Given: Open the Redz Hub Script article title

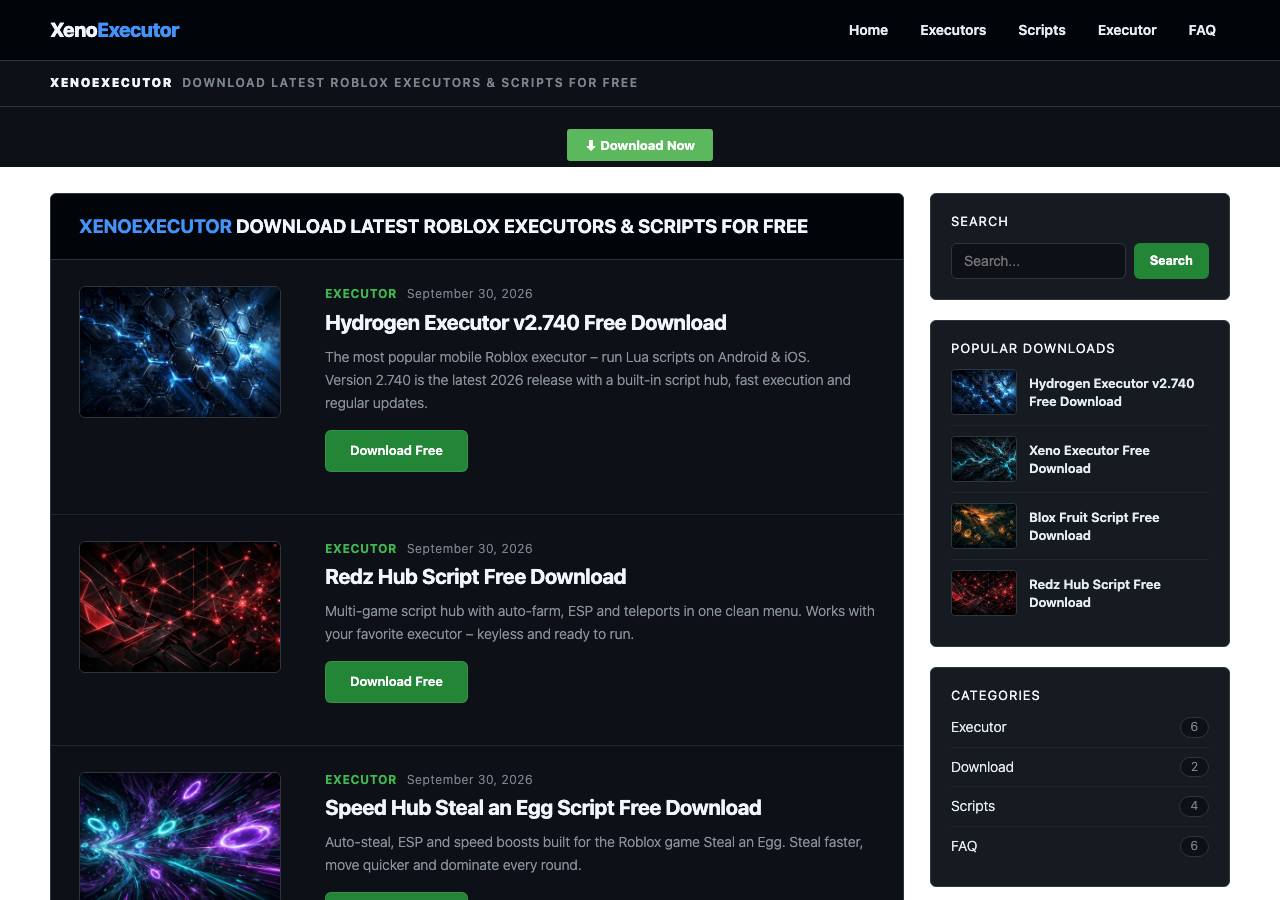Looking at the screenshot, I should tap(476, 576).
